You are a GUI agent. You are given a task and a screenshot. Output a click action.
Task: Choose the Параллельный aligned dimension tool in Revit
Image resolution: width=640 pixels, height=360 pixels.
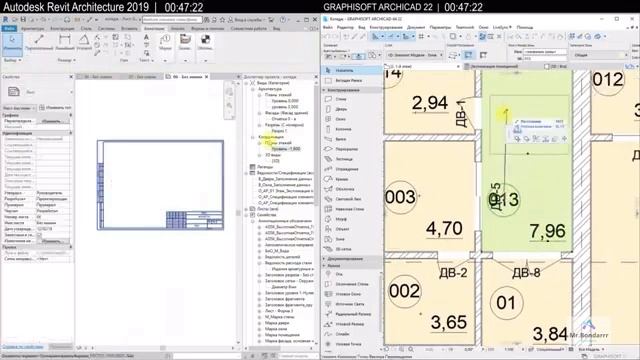click(x=39, y=42)
